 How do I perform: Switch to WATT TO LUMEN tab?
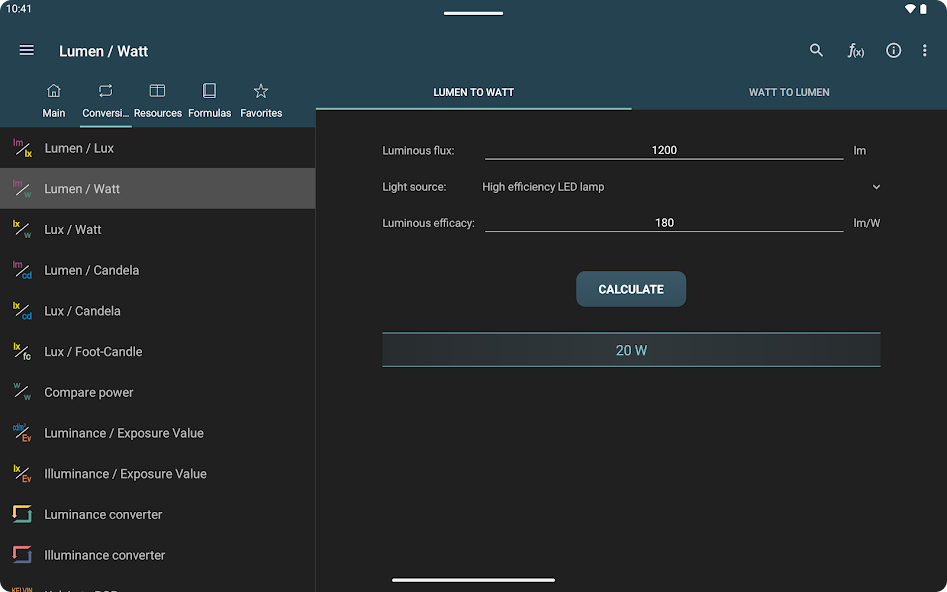(789, 92)
